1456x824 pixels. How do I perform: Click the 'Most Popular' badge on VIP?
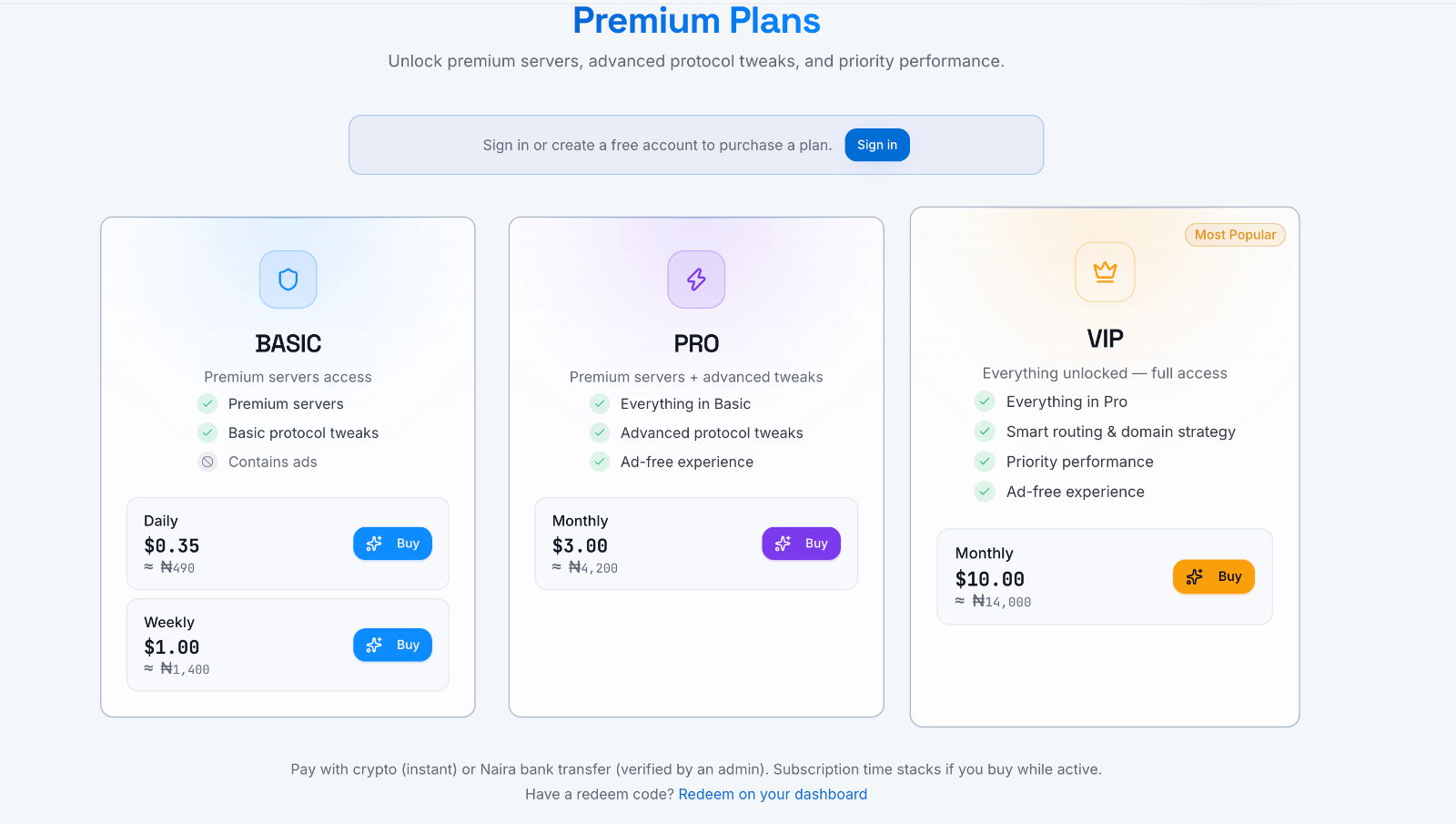click(x=1235, y=235)
